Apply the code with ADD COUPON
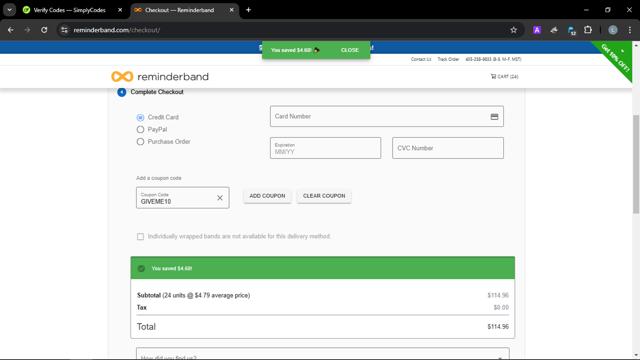Screen dimensions: 640x360 click(x=267, y=196)
